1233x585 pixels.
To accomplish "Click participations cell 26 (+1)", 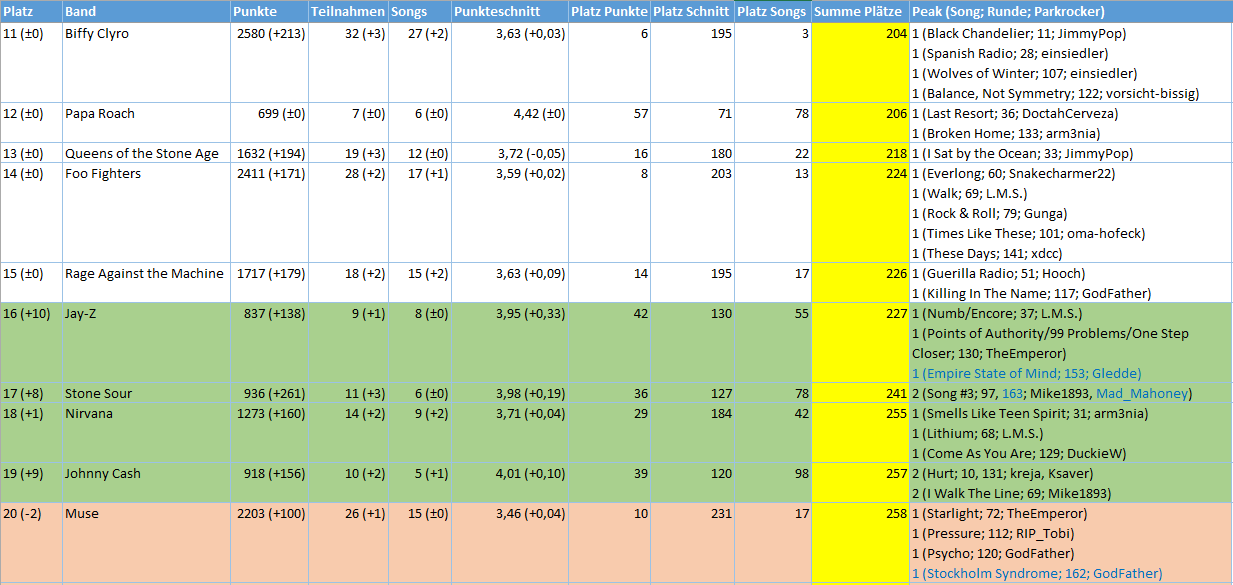I will tap(347, 543).
